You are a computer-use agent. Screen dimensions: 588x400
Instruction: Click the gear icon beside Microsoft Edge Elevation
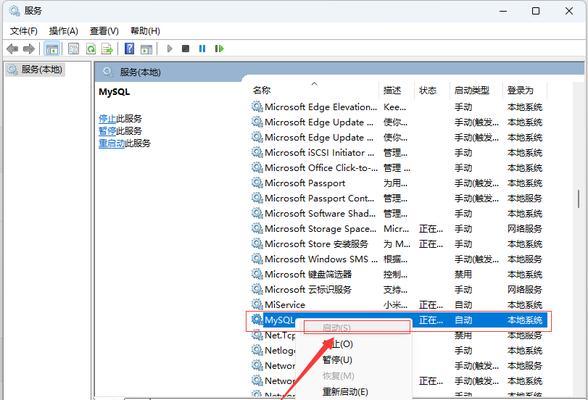257,107
